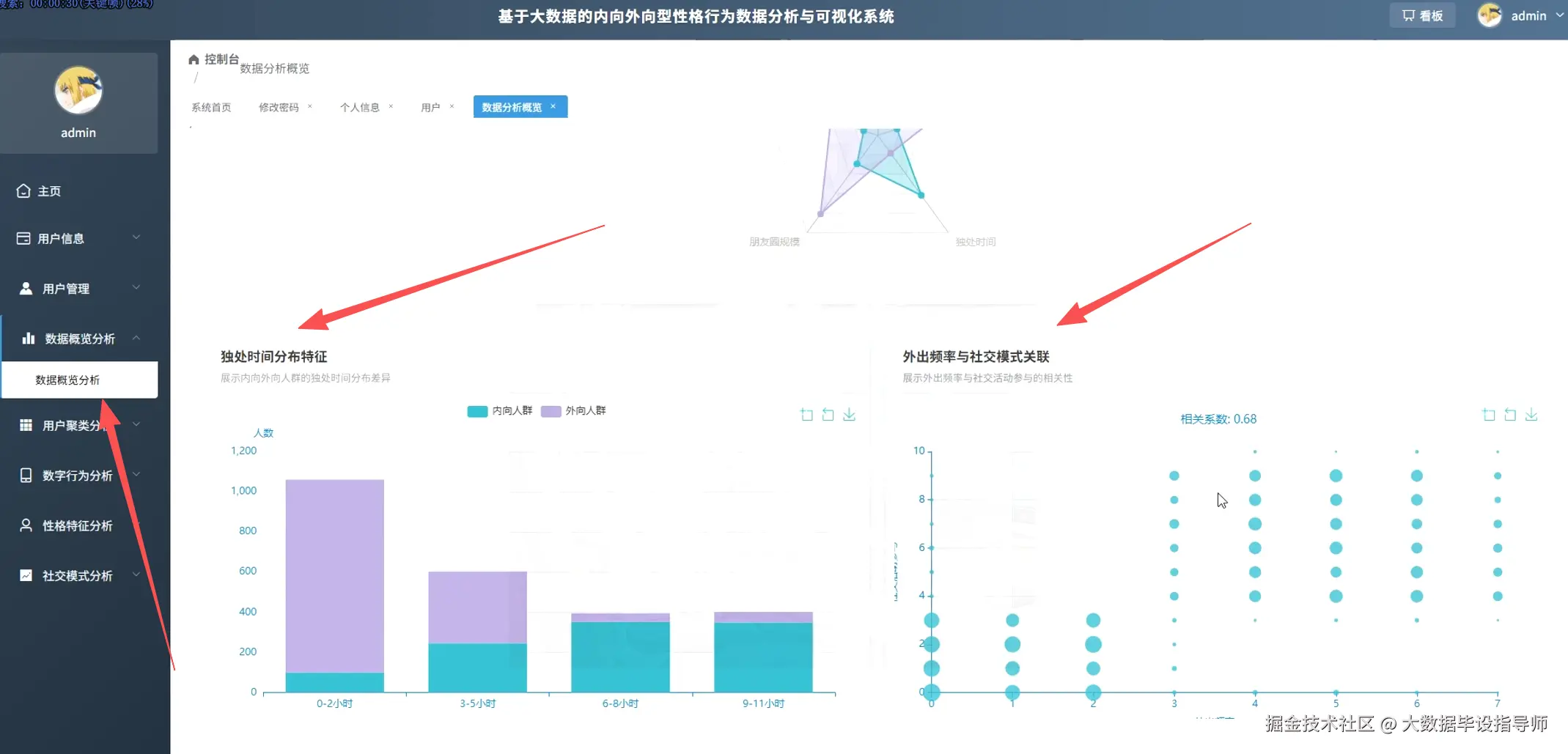Switch to the 个人信息 tab
The width and height of the screenshot is (1568, 754).
[361, 106]
